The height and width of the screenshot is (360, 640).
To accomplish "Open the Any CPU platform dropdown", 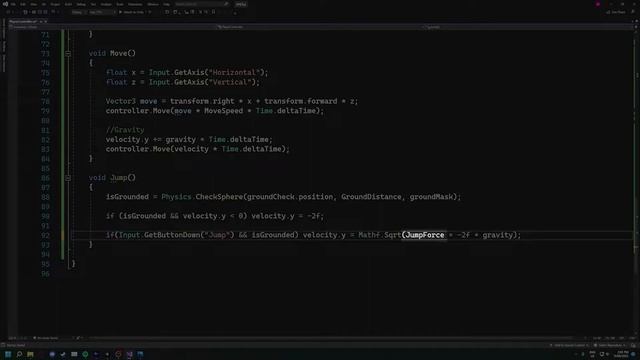I will coord(102,12).
